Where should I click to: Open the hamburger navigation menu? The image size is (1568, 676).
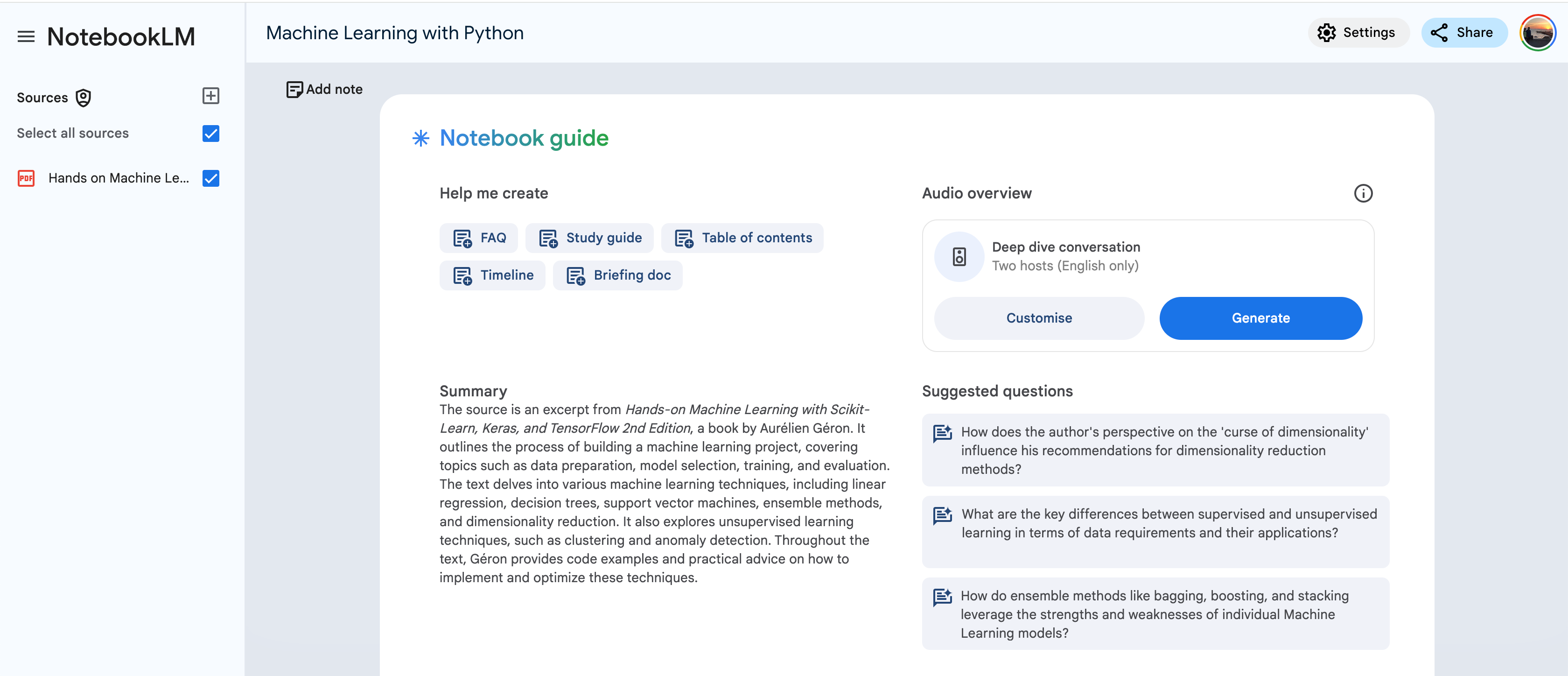26,36
